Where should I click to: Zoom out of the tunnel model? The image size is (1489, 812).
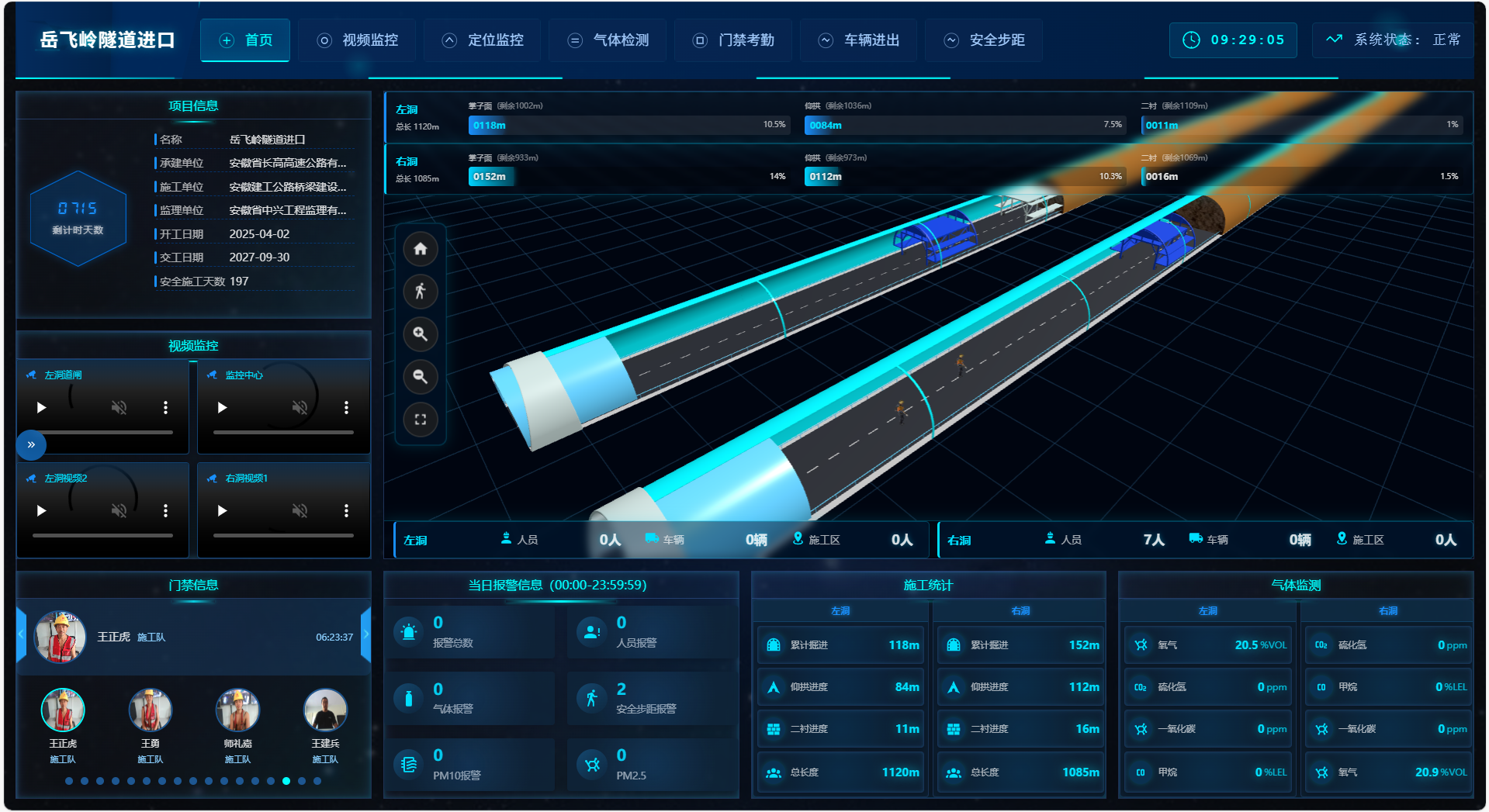[x=420, y=377]
